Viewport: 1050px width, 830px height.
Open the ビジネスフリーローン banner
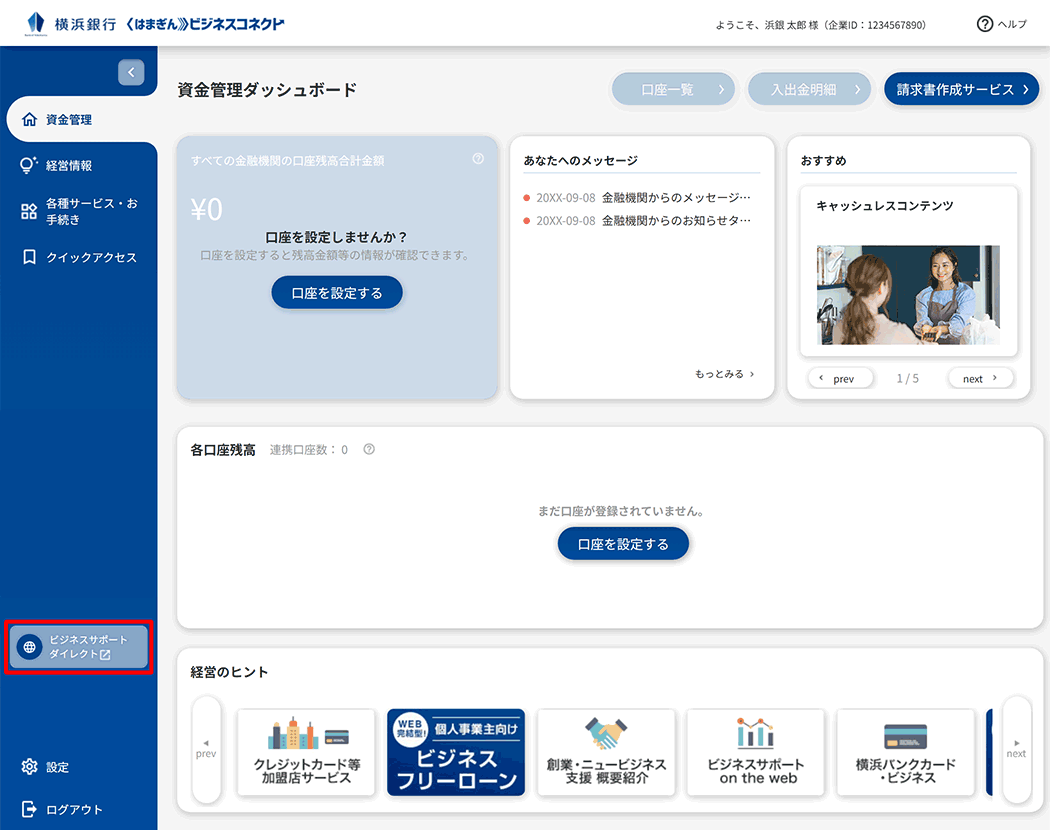(456, 753)
